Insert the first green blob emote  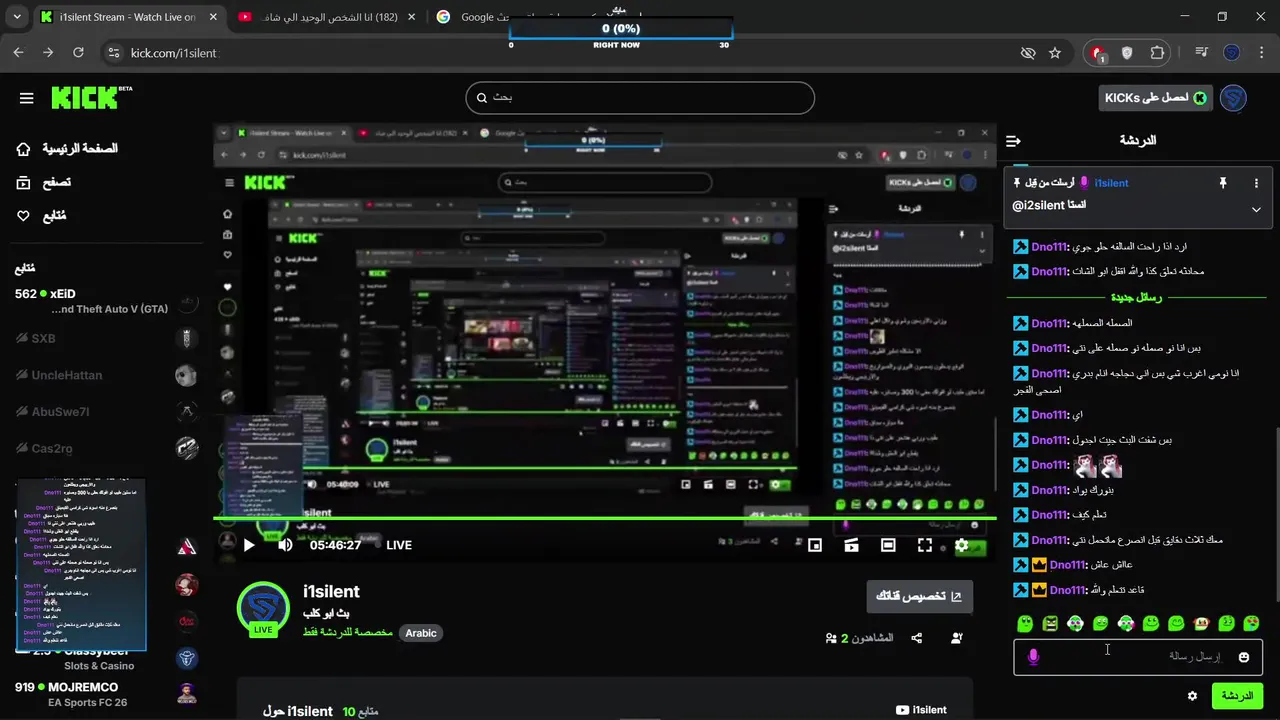[x=1025, y=624]
